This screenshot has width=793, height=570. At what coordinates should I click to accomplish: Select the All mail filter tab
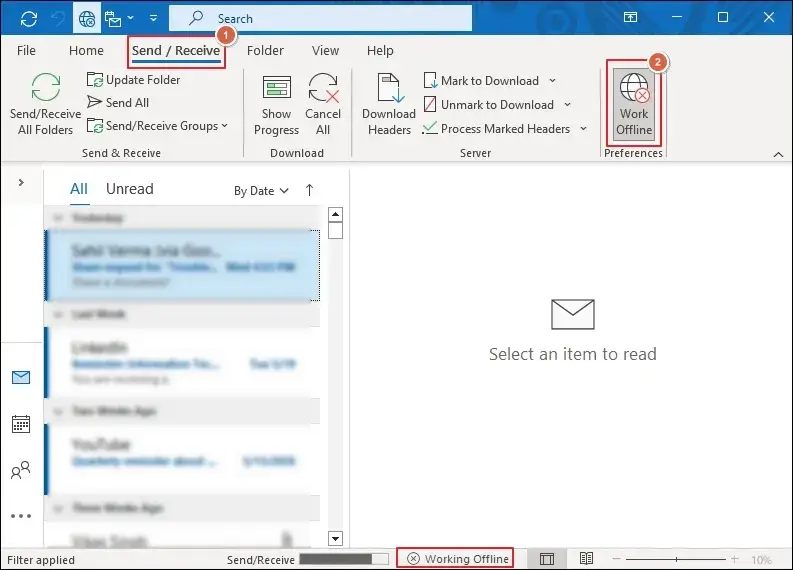click(79, 189)
